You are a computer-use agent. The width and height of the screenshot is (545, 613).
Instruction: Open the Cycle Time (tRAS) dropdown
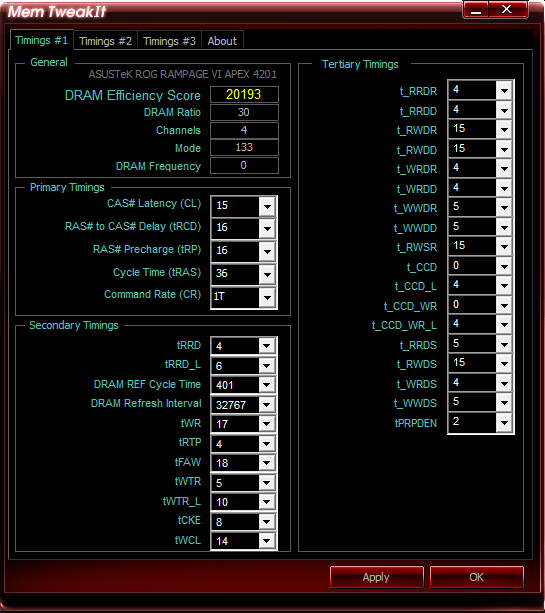(267, 274)
